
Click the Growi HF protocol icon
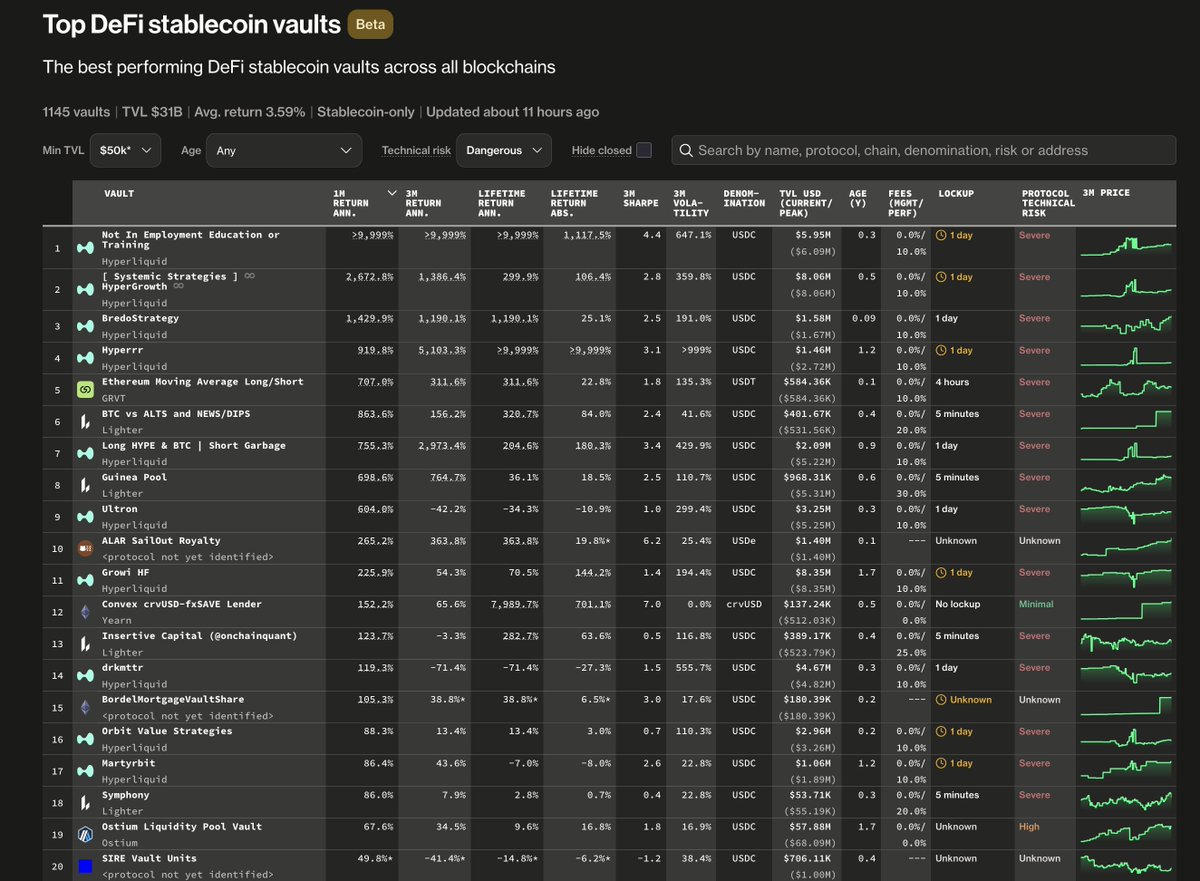click(x=86, y=580)
